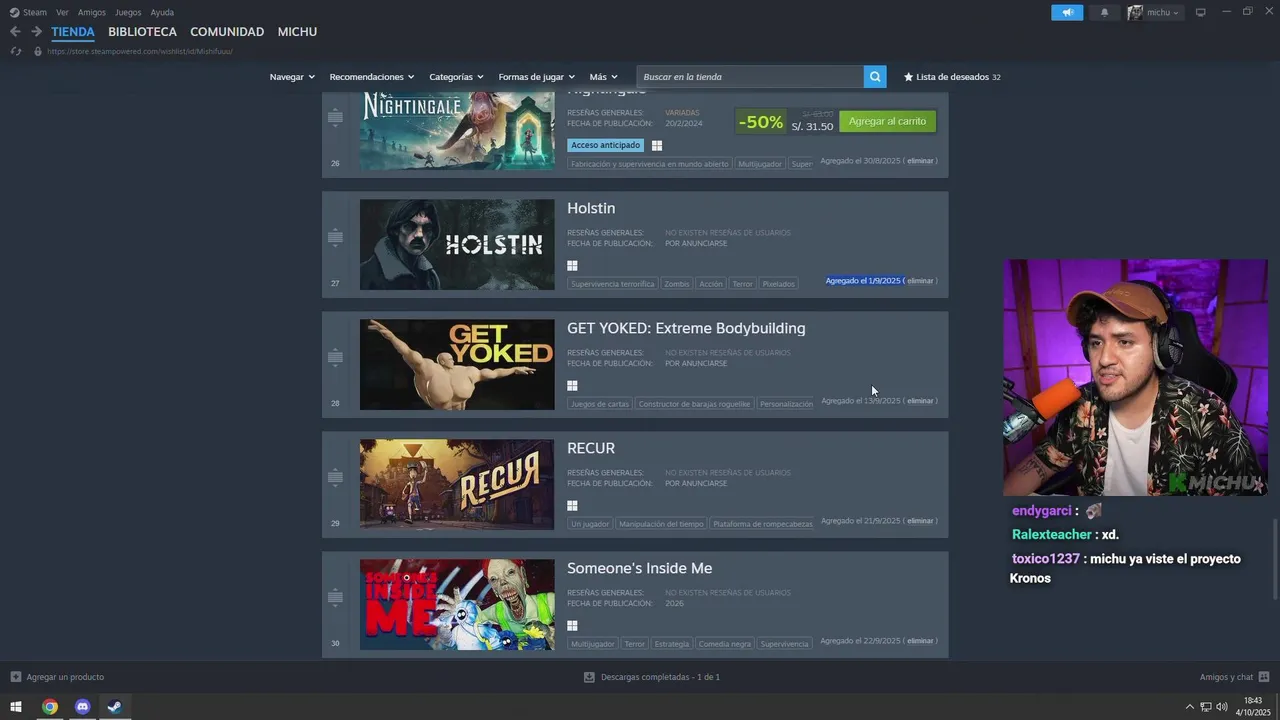Click the Juegos de cartas tag

600,404
